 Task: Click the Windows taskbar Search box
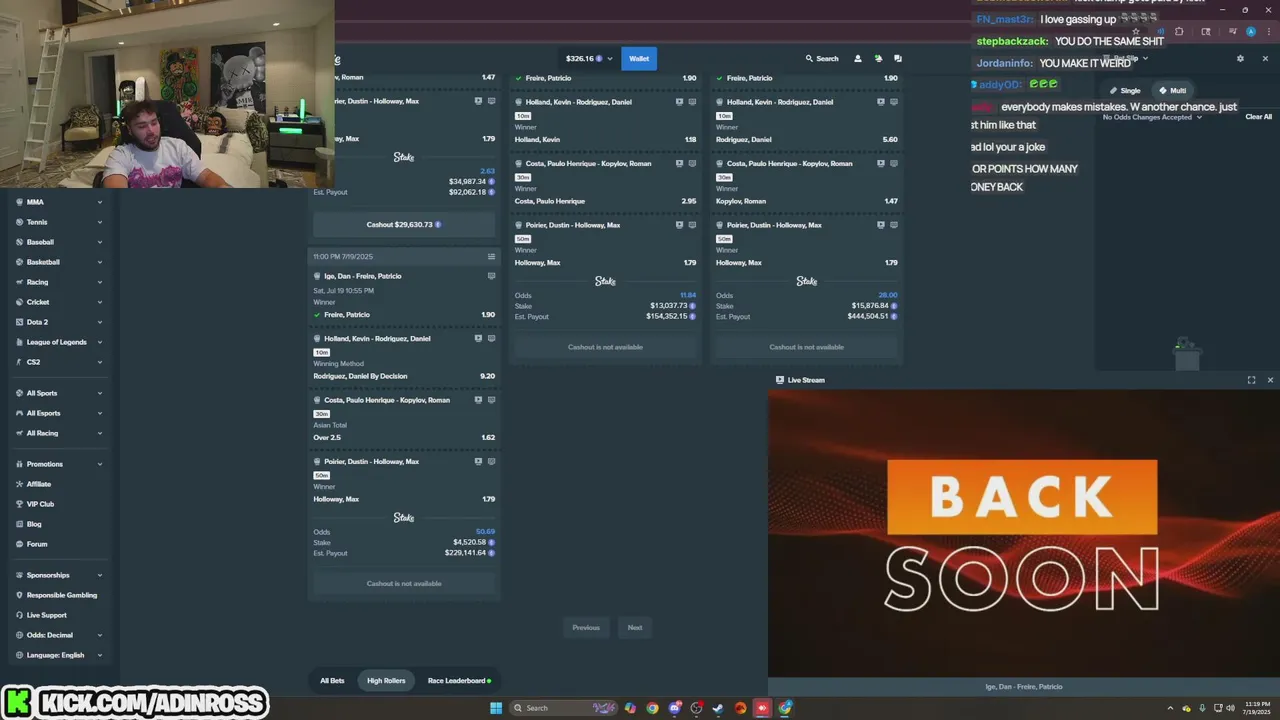(563, 708)
